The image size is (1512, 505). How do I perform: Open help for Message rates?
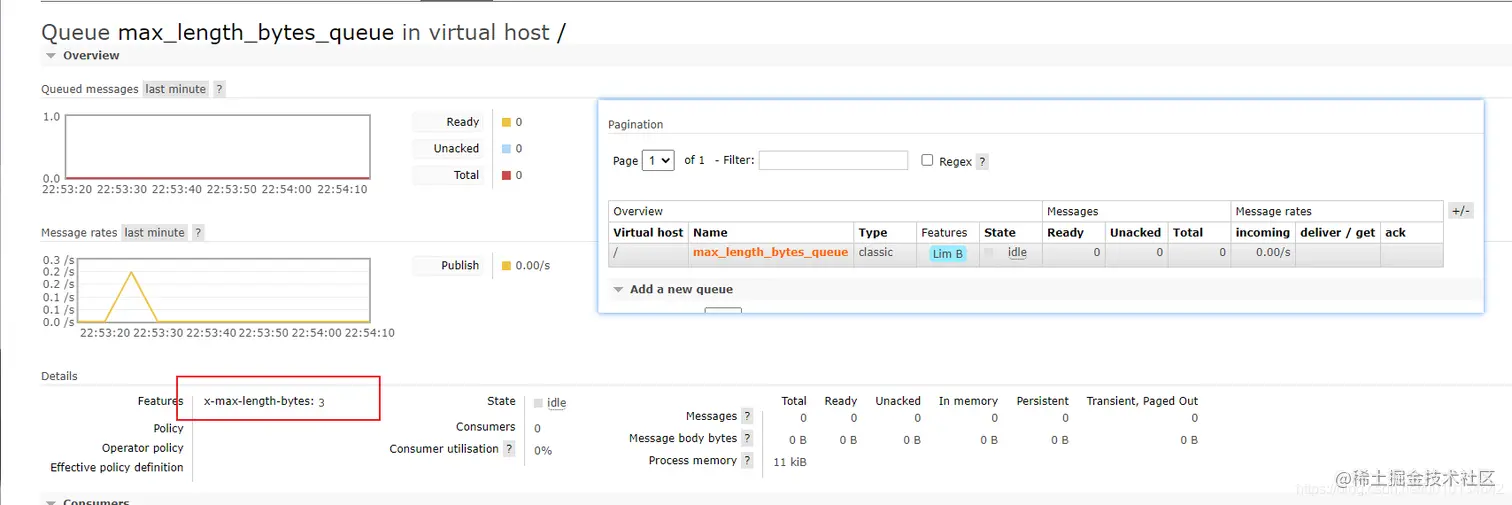[198, 232]
